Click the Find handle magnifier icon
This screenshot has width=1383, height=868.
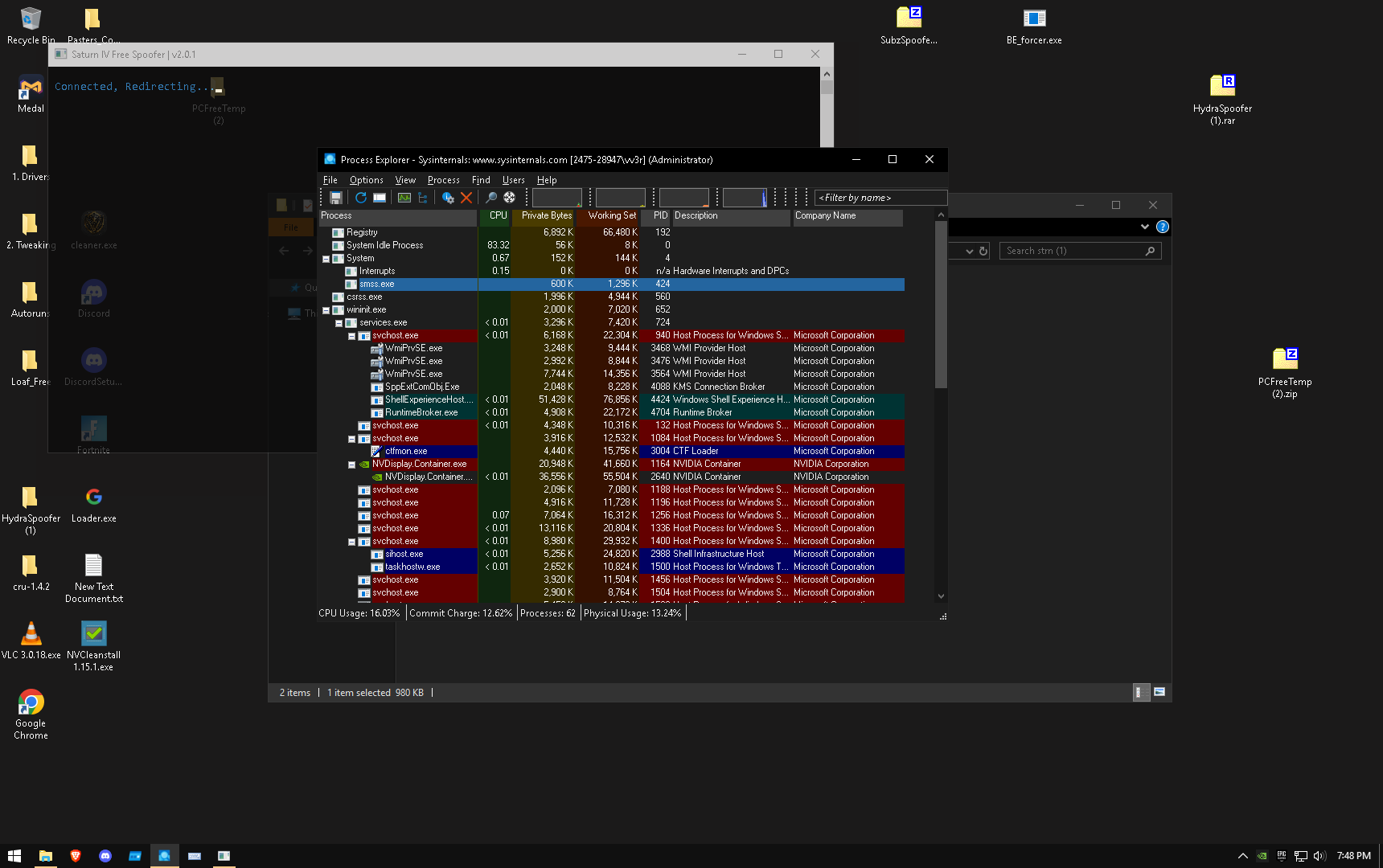click(491, 198)
